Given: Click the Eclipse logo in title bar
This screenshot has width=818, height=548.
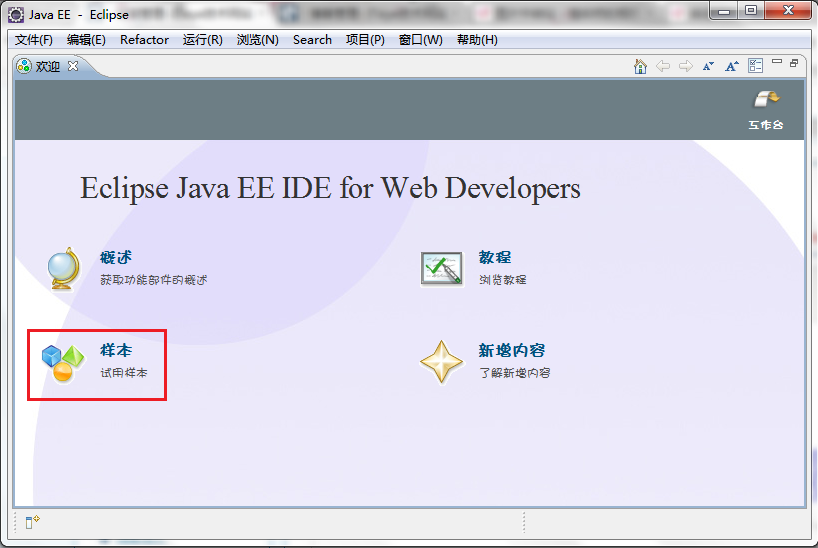Looking at the screenshot, I should (16, 15).
